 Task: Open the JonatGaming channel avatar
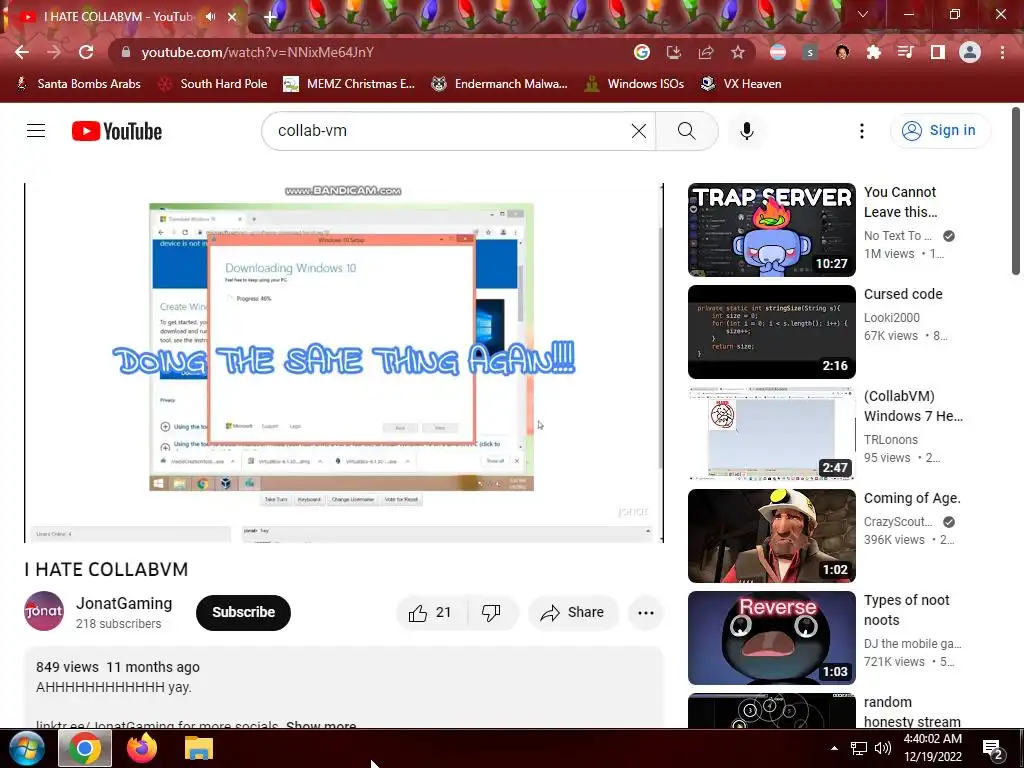pyautogui.click(x=44, y=611)
